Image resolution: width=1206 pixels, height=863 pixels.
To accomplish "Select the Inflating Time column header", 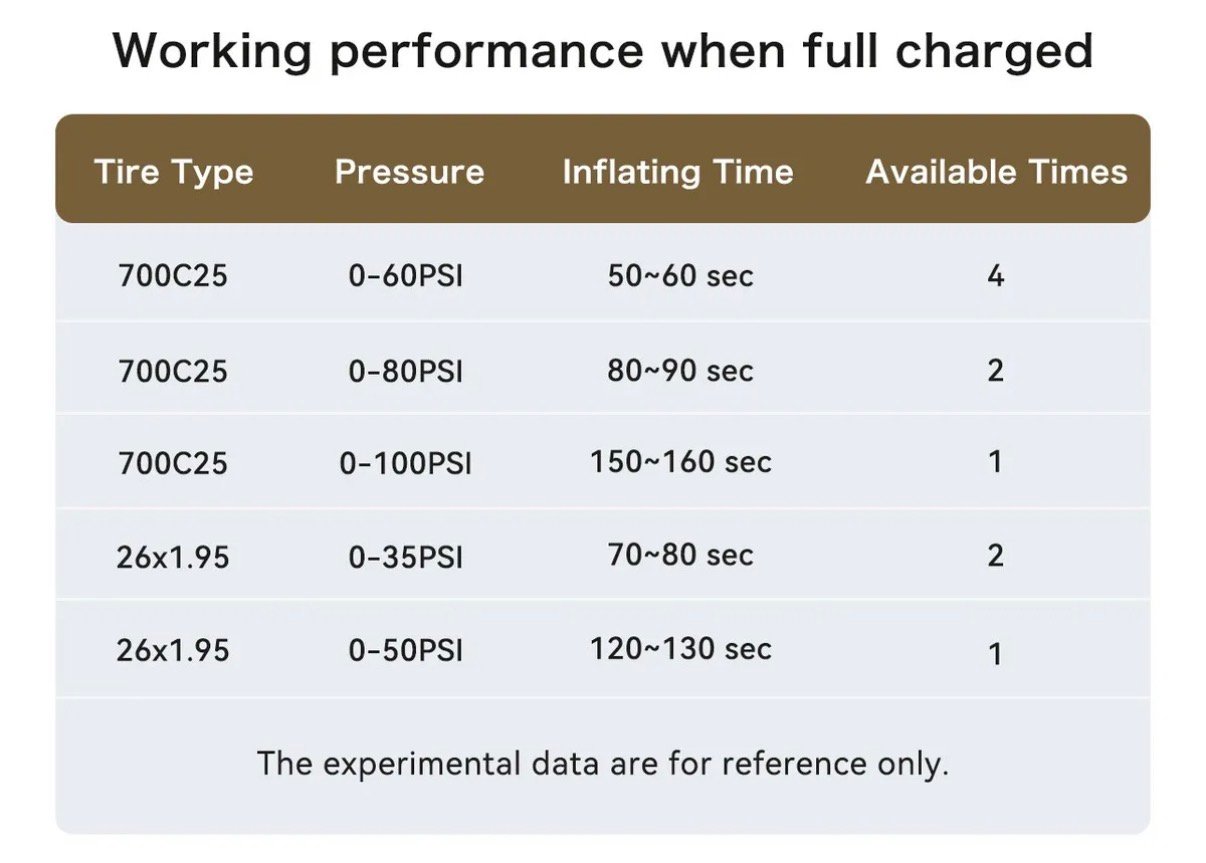I will pyautogui.click(x=678, y=172).
